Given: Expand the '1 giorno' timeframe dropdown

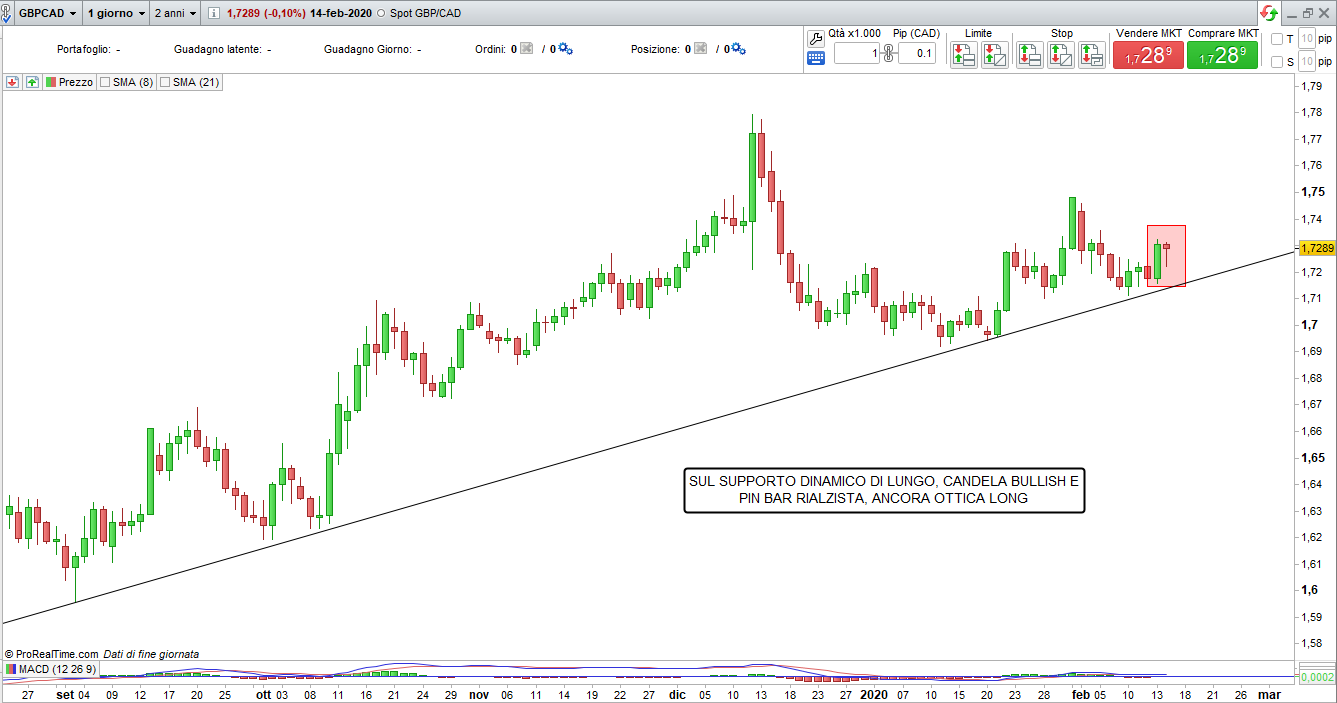Looking at the screenshot, I should point(115,14).
